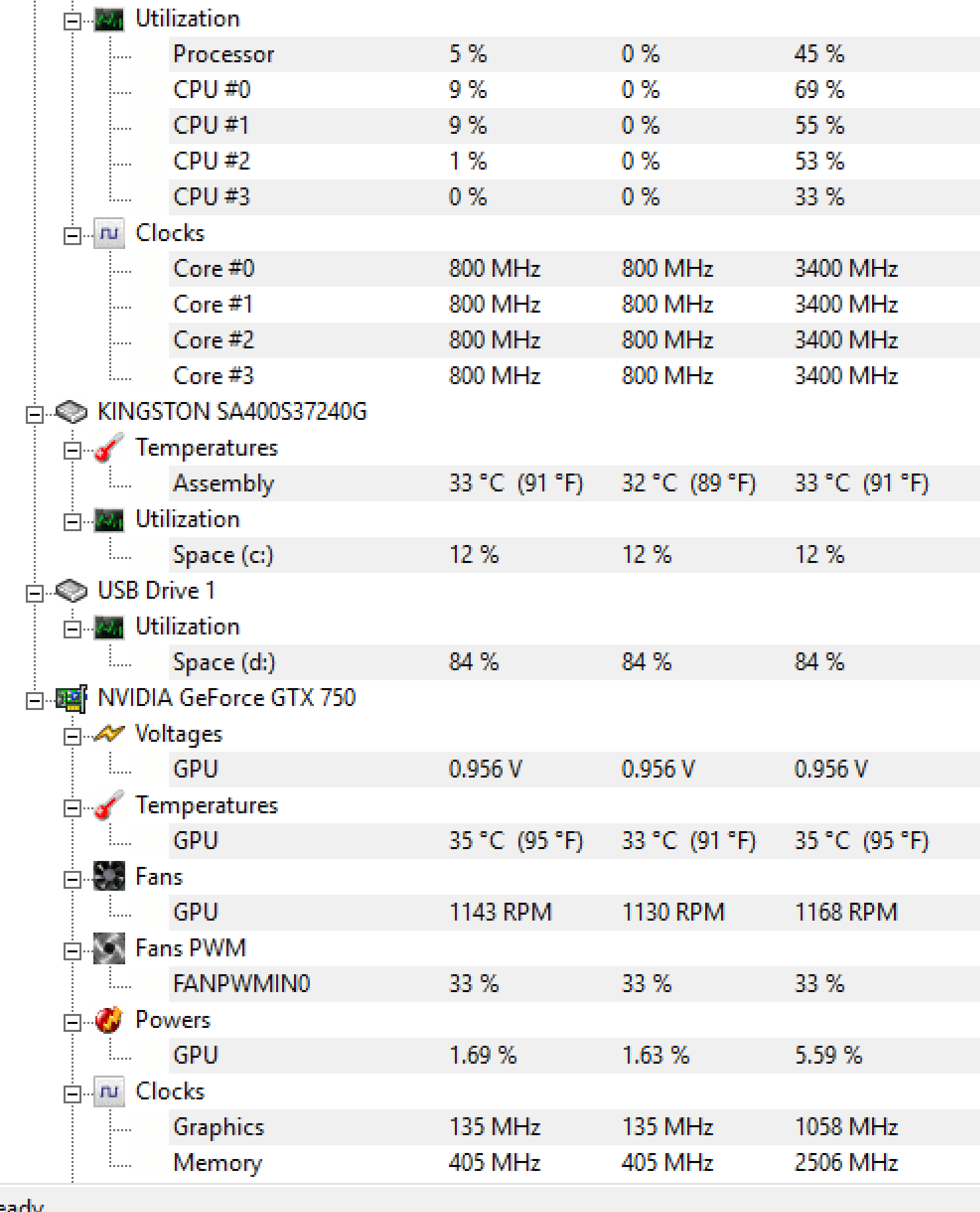Collapse the NVIDIA GeForce GTX 750 node
Screen dimensions: 980x1212
click(x=34, y=701)
